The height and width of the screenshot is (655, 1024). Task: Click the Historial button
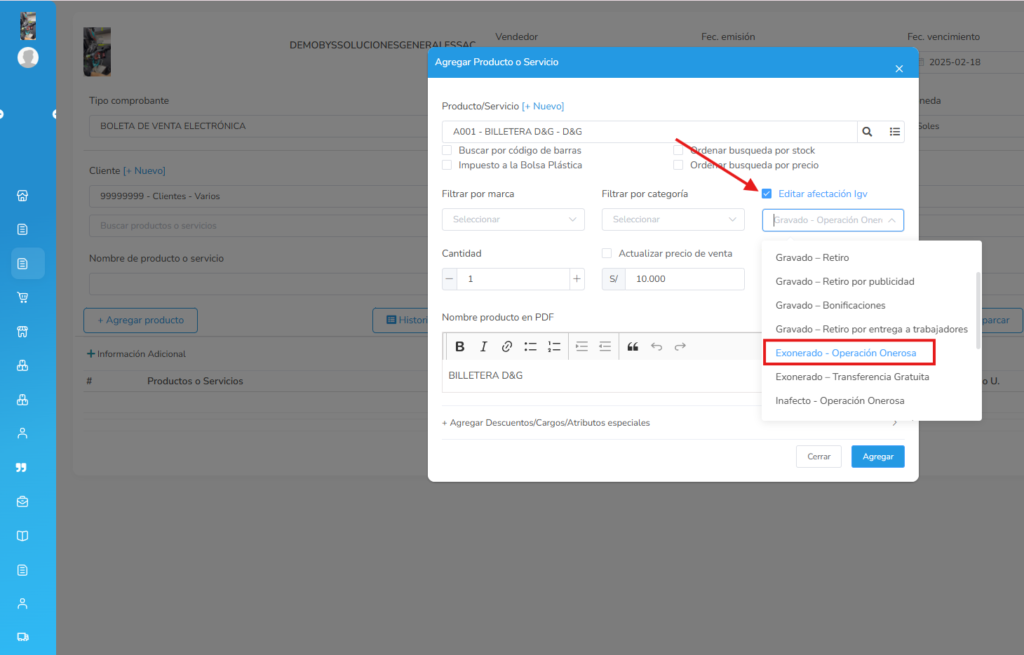coord(400,320)
